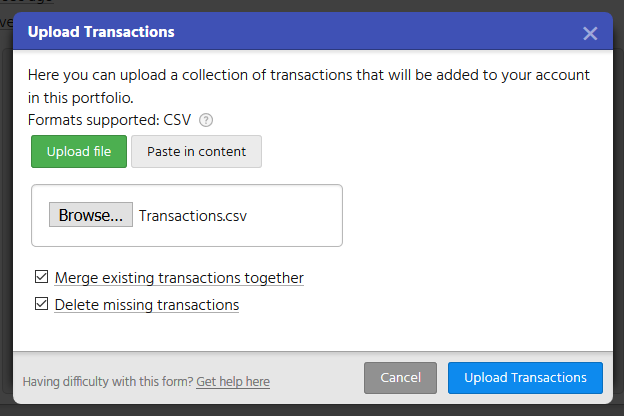Click the Transactions.csv file name
This screenshot has height=416, width=624.
(192, 215)
